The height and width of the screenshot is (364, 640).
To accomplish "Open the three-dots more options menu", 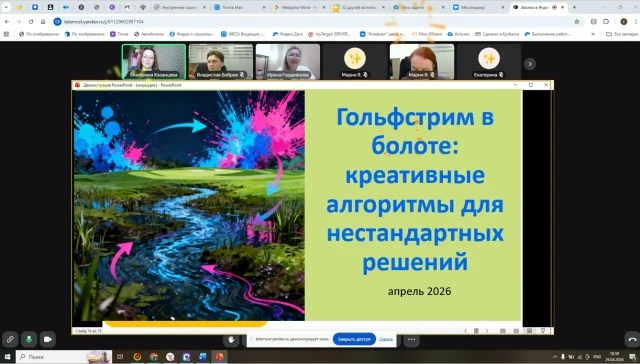I will (411, 340).
